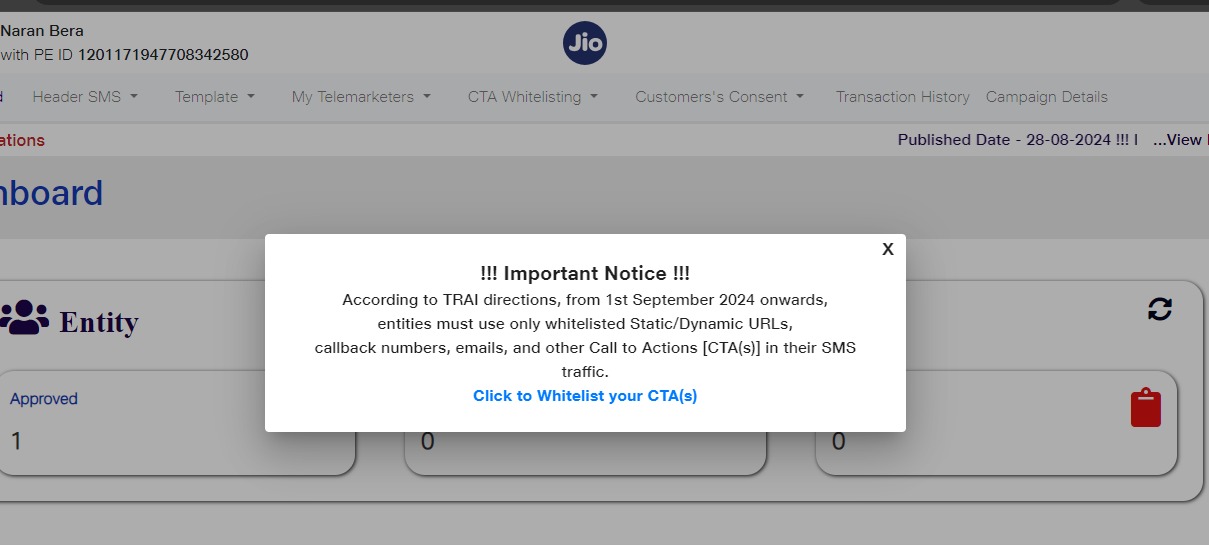
Task: Open Click to Whitelist your CTA(s) link
Action: pos(585,396)
